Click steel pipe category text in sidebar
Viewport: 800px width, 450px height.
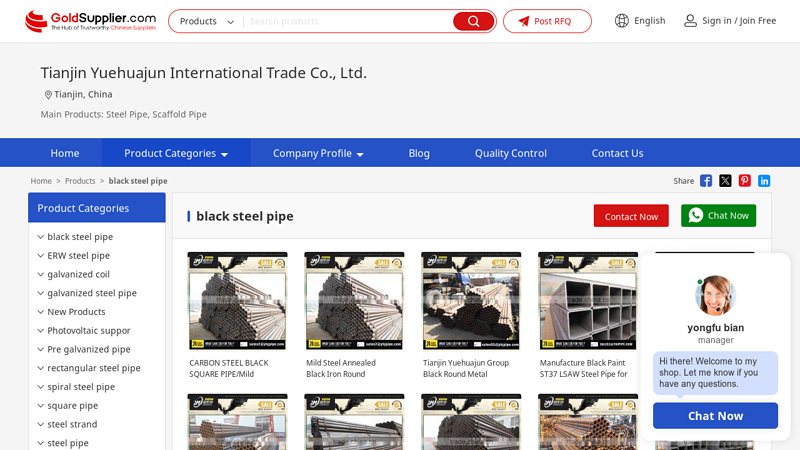pyautogui.click(x=68, y=443)
